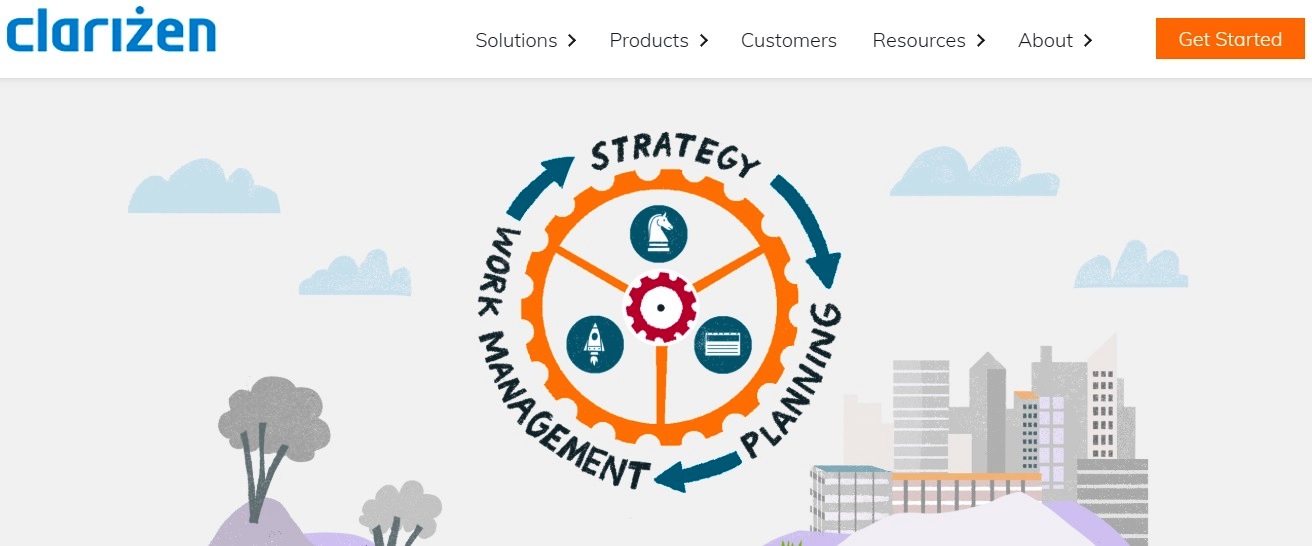This screenshot has height=546, width=1312.
Task: Click the orange Get Started button
Action: [x=1230, y=39]
